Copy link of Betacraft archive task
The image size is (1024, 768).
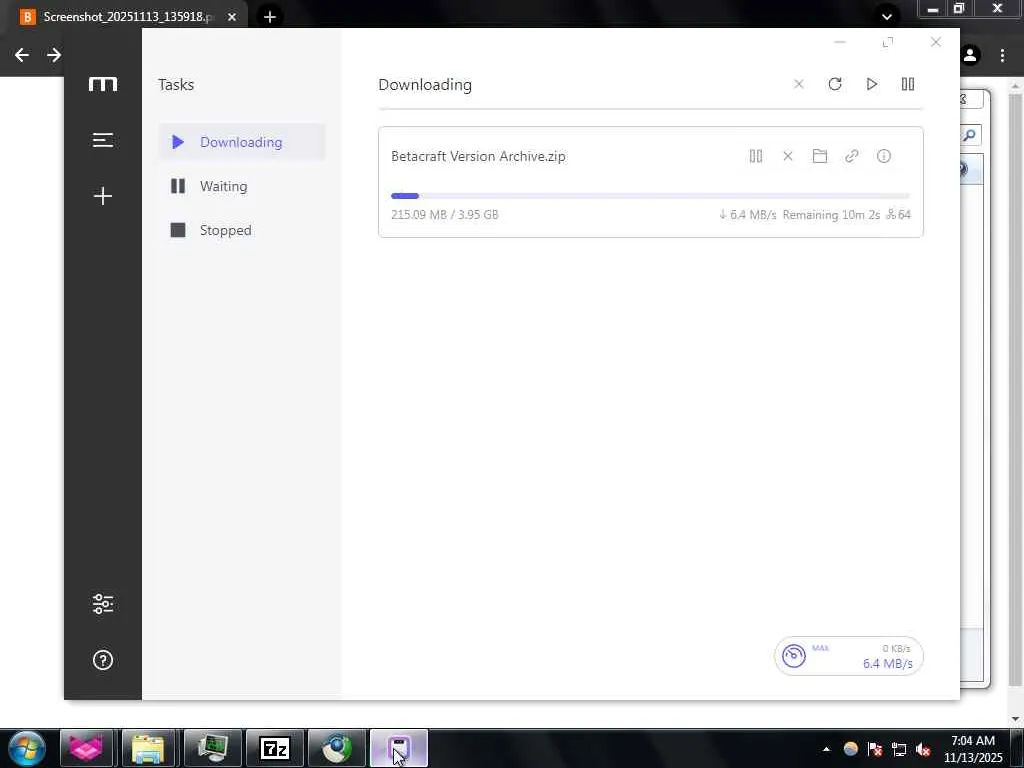tap(852, 156)
